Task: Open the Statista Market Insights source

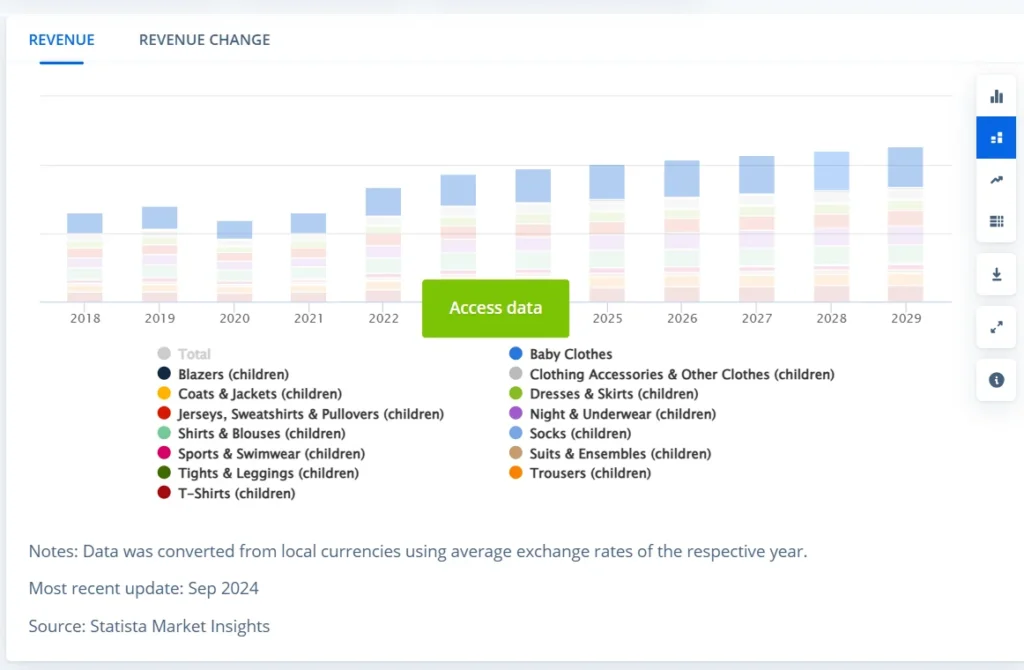Action: (180, 625)
